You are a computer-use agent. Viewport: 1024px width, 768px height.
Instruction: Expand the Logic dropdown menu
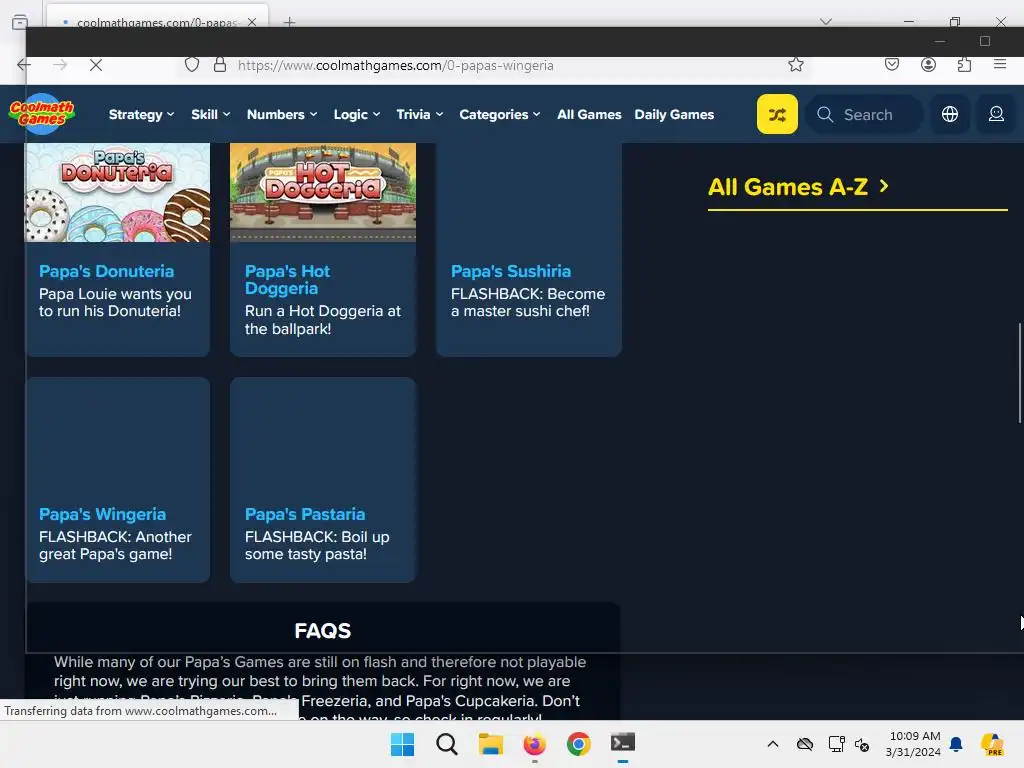357,114
